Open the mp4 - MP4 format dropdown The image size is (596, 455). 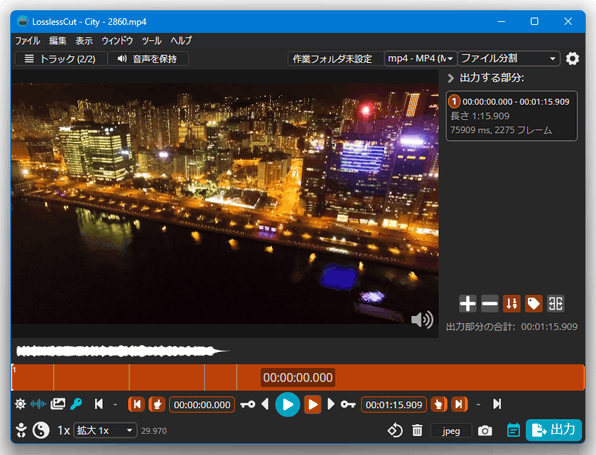(420, 59)
